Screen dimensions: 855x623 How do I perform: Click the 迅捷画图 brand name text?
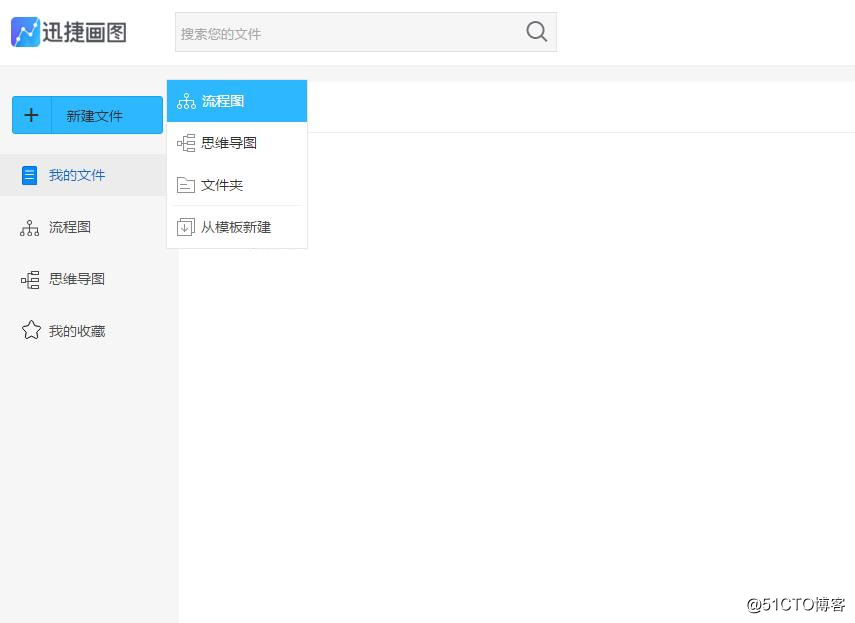pos(85,32)
